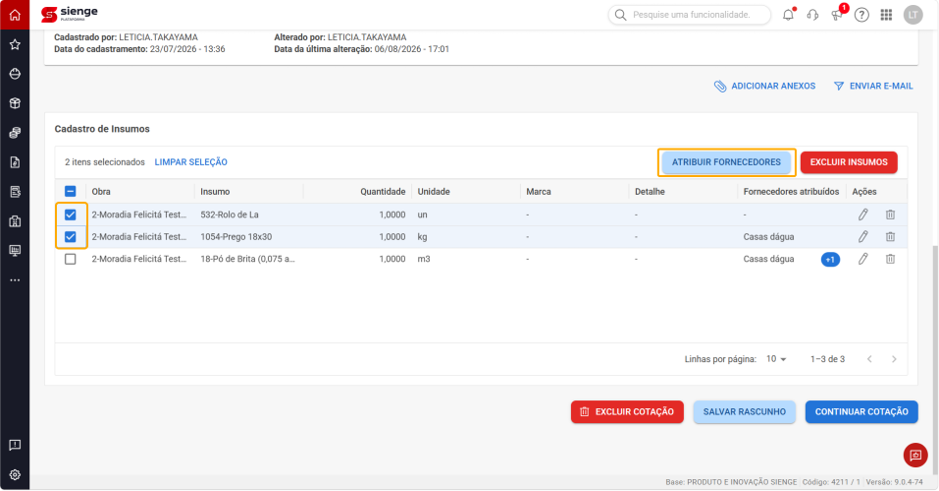Open the red floating chat button
The image size is (939, 491).
point(916,455)
